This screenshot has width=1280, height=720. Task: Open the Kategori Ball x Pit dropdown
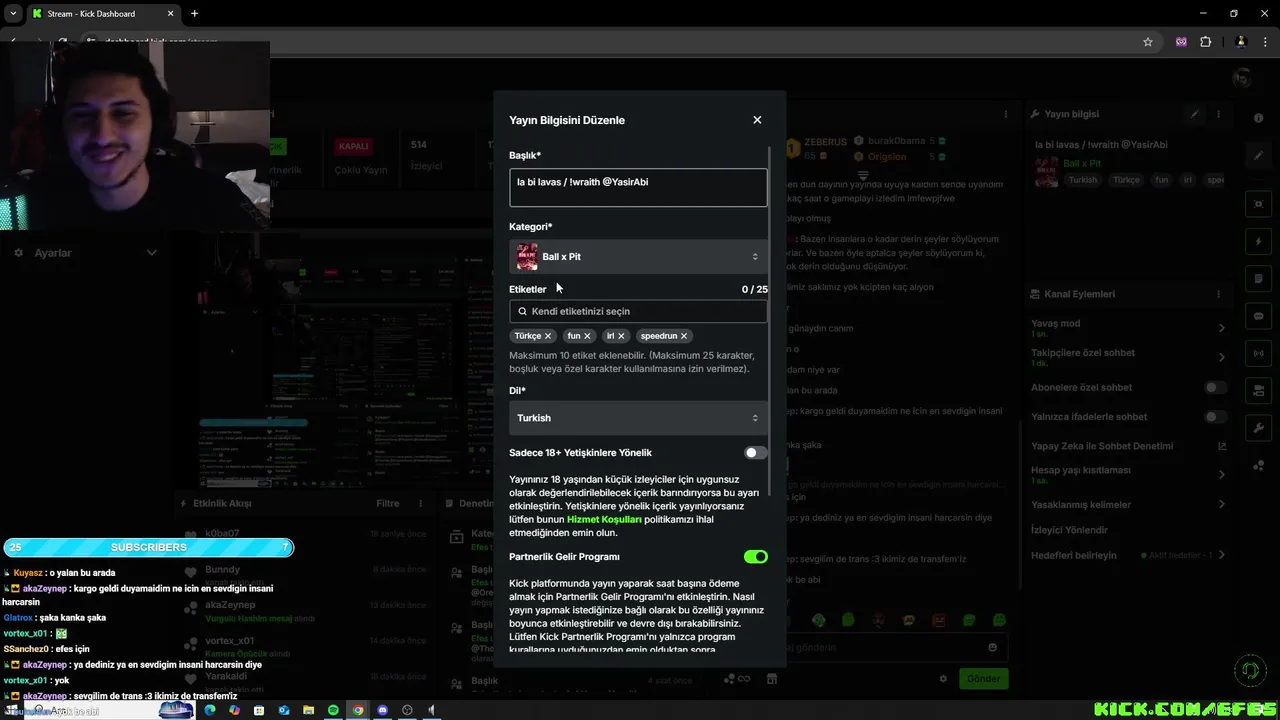click(638, 257)
